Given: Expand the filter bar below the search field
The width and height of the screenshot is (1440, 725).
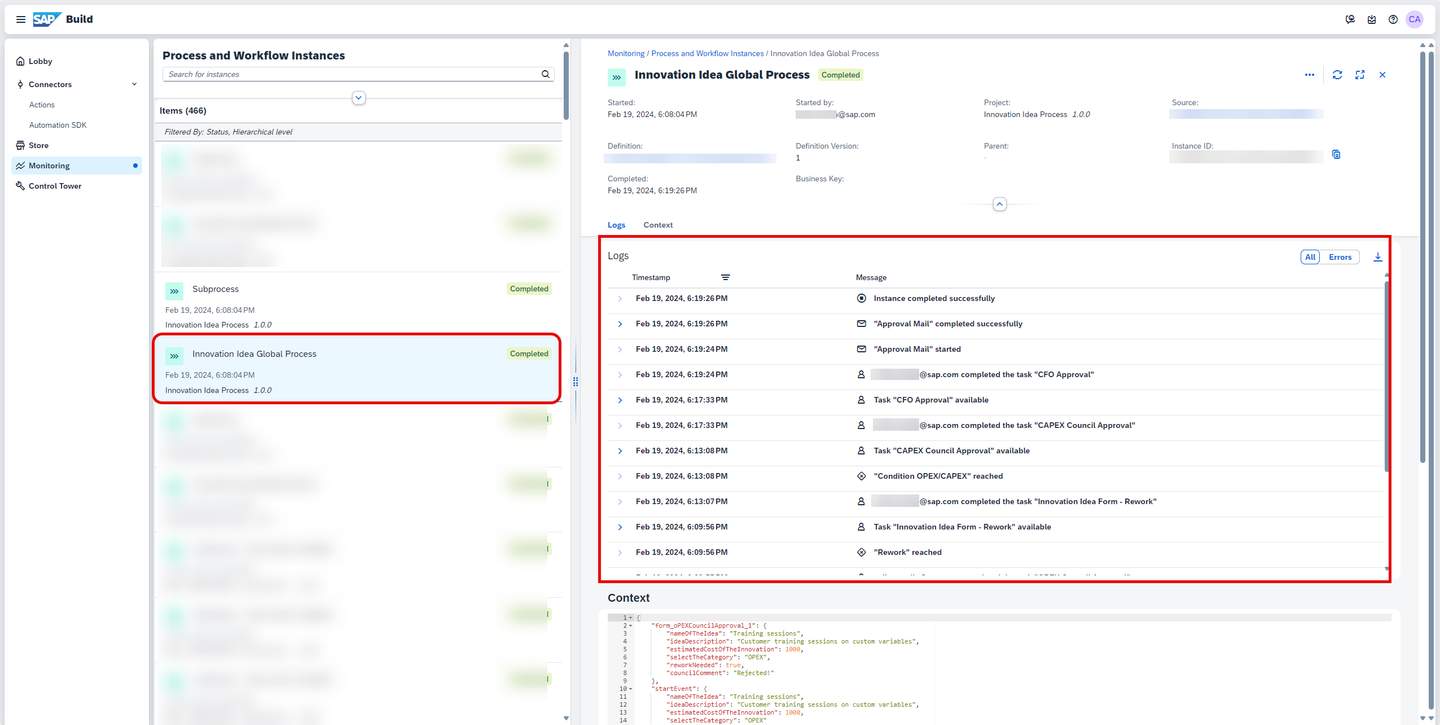Looking at the screenshot, I should pos(359,98).
